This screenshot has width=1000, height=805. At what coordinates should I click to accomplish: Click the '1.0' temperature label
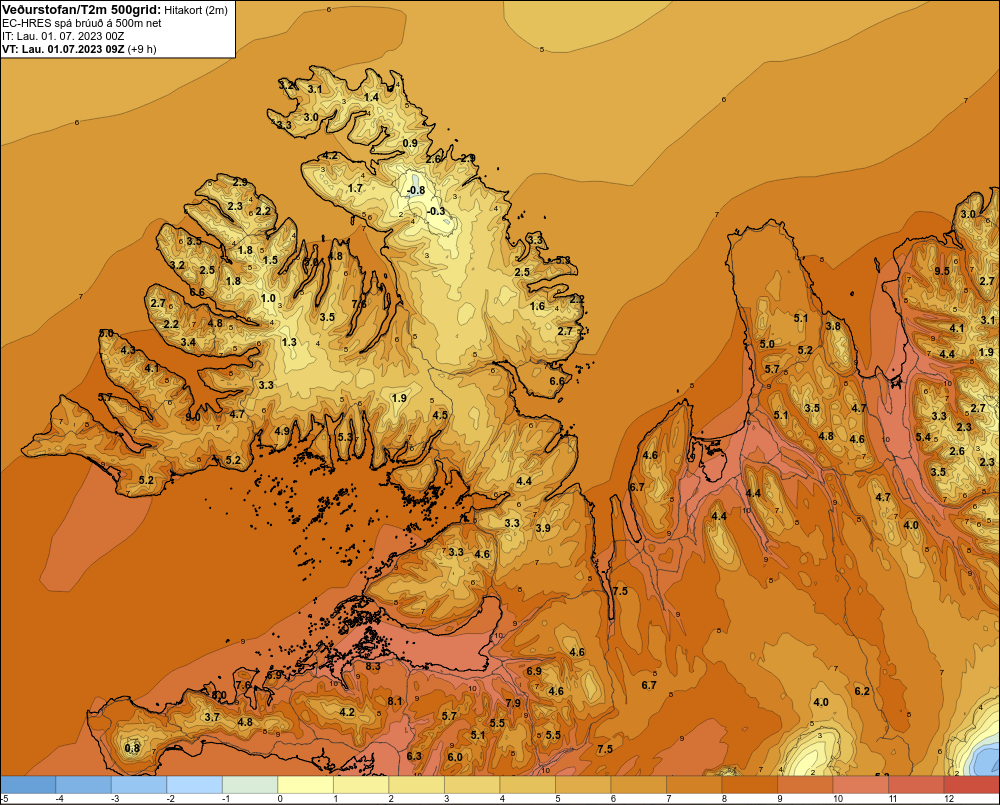[268, 298]
